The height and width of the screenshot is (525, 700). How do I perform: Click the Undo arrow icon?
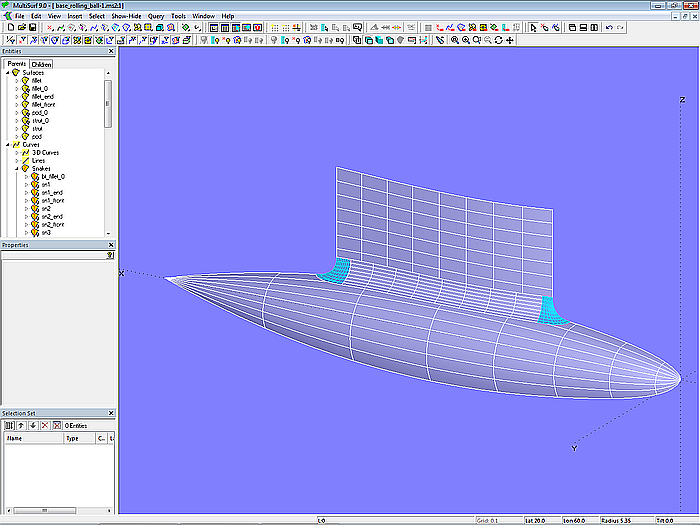609,28
